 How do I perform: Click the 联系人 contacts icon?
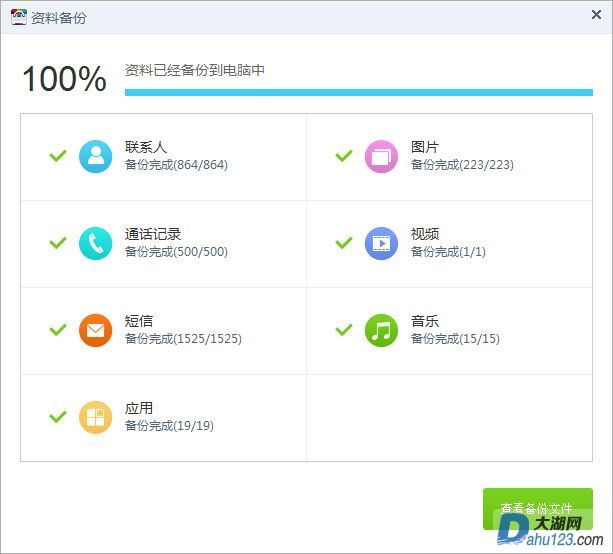(x=95, y=156)
